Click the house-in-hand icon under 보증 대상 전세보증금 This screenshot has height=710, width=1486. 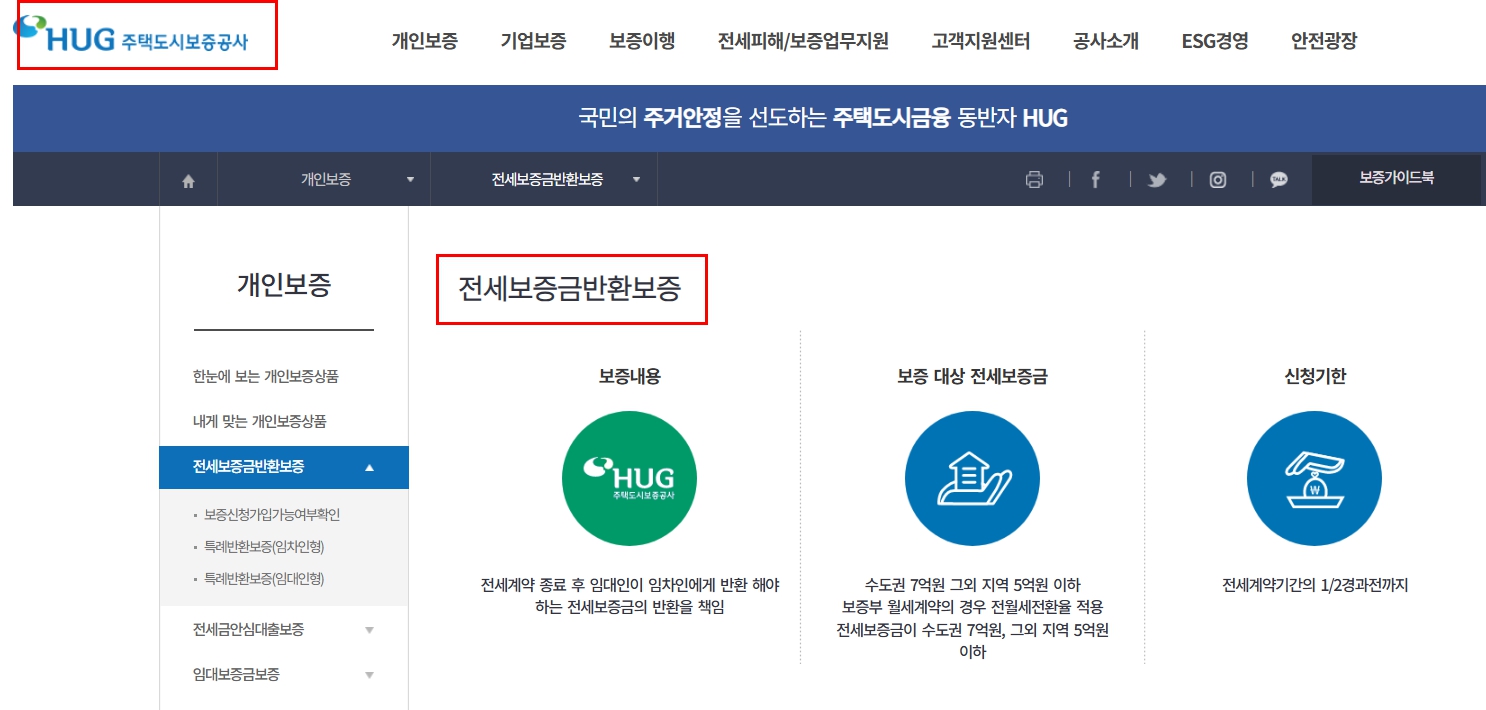coord(972,478)
